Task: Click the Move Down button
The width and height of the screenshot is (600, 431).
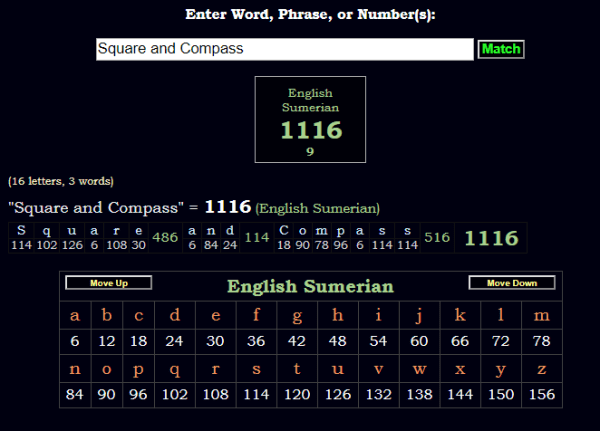Action: [511, 283]
